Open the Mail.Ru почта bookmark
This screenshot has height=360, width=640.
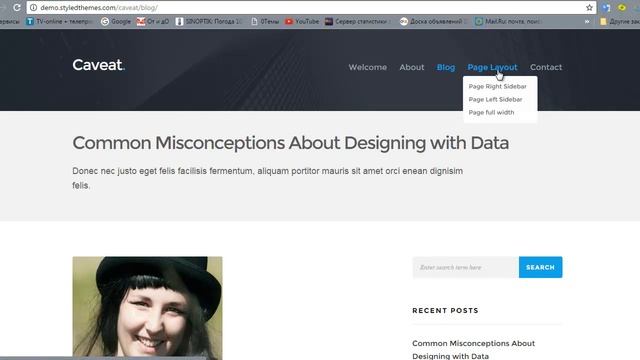[x=508, y=21]
